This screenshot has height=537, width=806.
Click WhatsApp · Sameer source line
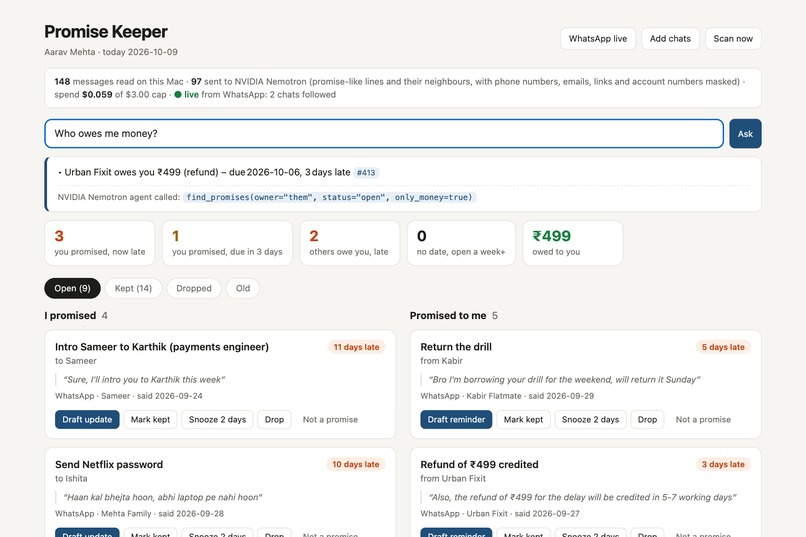(x=129, y=396)
